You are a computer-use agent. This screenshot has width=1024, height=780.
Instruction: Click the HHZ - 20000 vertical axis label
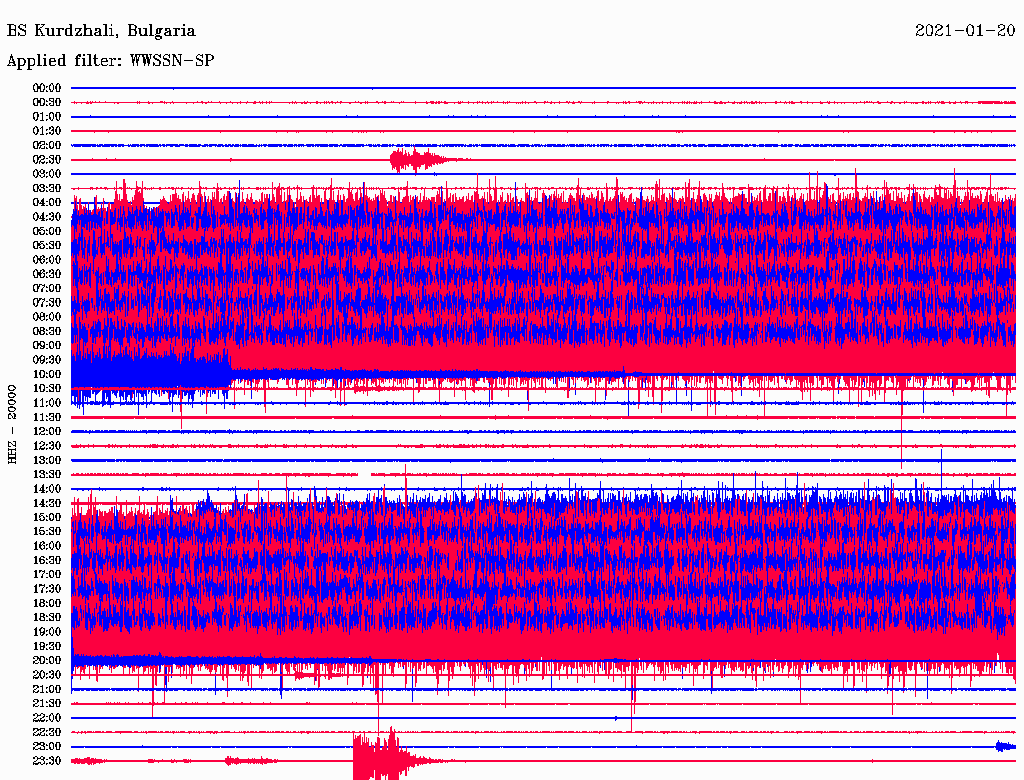tap(13, 423)
